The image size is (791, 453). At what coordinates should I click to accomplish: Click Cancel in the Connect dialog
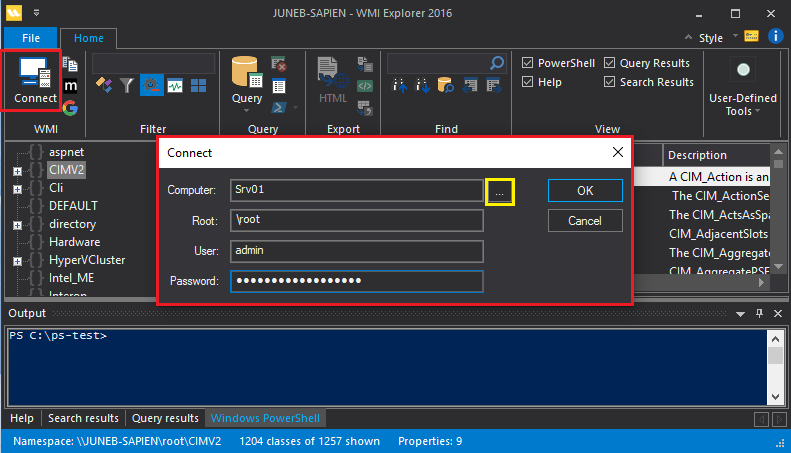tap(585, 221)
